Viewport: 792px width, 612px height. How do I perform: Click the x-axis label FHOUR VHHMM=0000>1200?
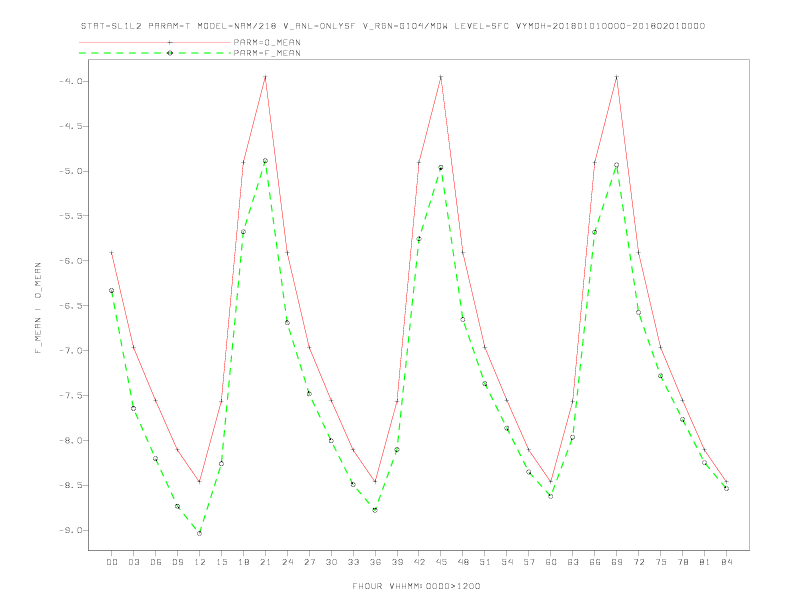coord(416,586)
